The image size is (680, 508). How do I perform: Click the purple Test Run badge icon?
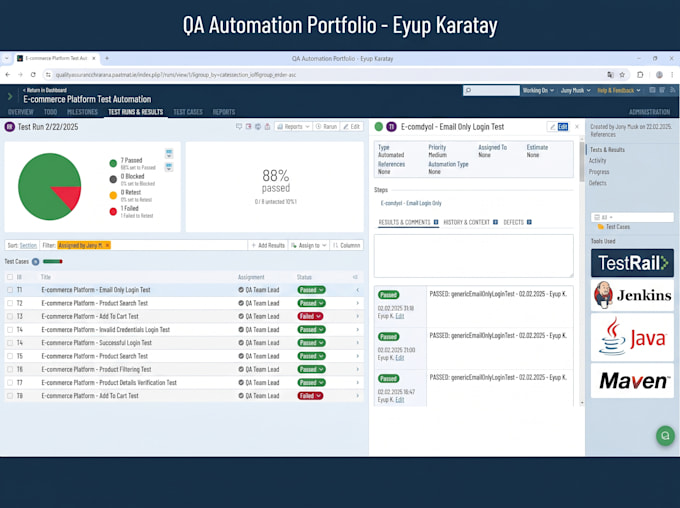click(x=10, y=127)
